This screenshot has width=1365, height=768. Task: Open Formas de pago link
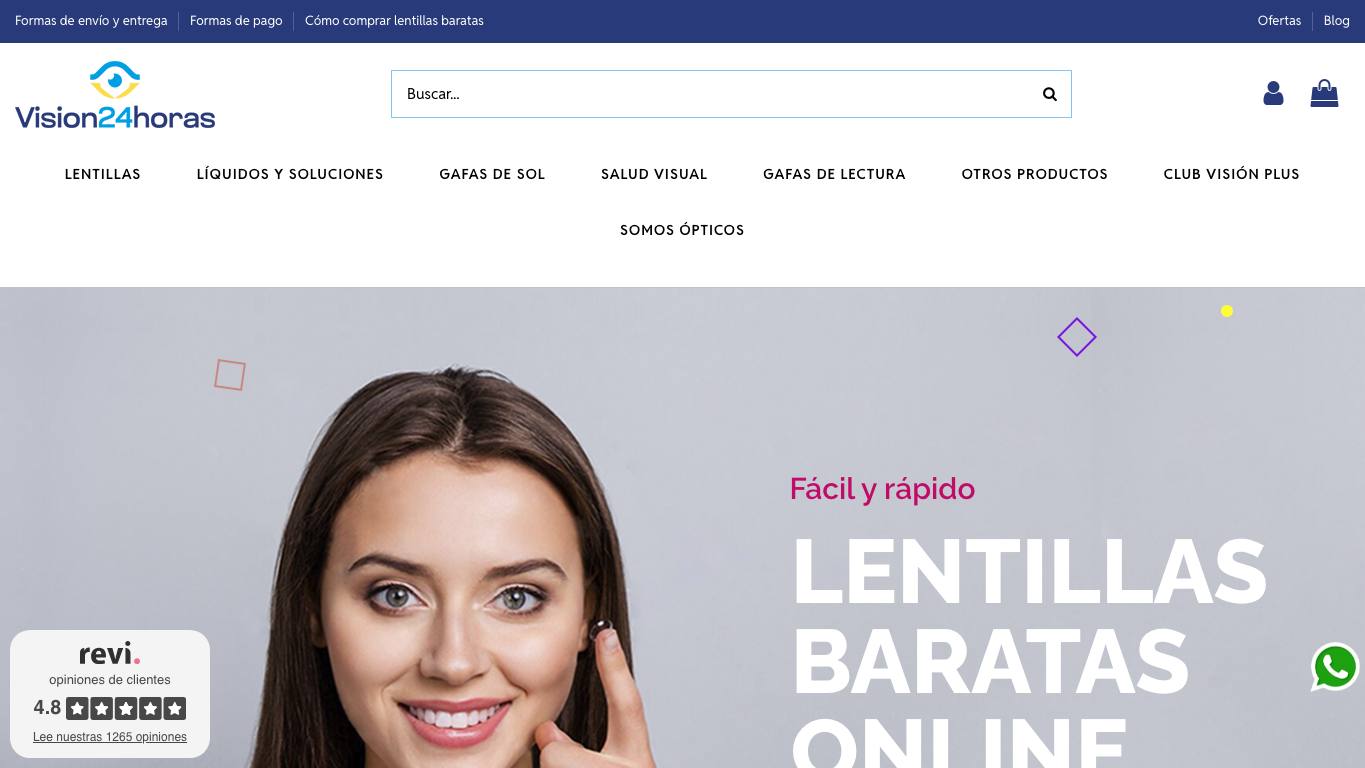[236, 21]
